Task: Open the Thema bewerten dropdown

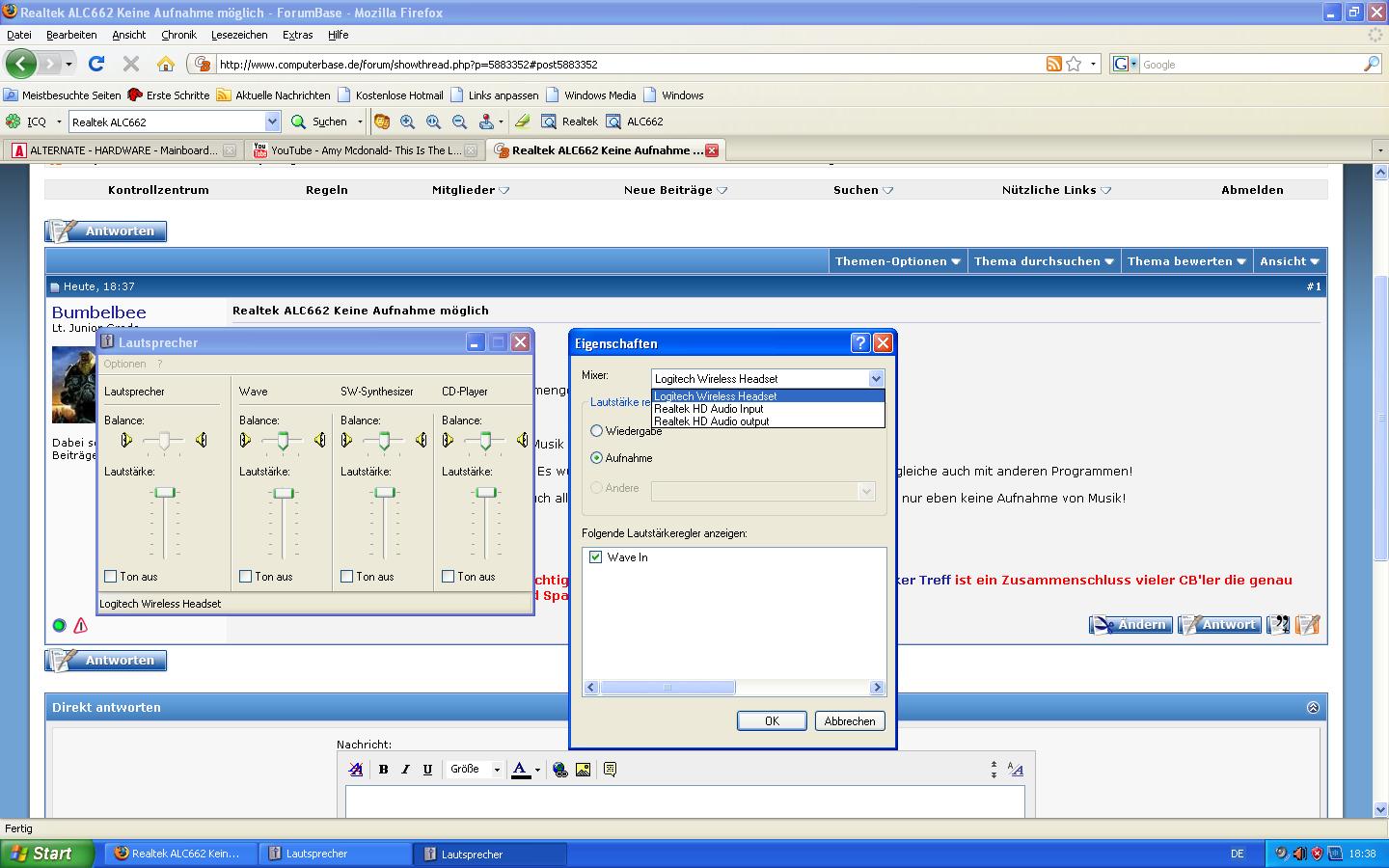Action: (1186, 261)
